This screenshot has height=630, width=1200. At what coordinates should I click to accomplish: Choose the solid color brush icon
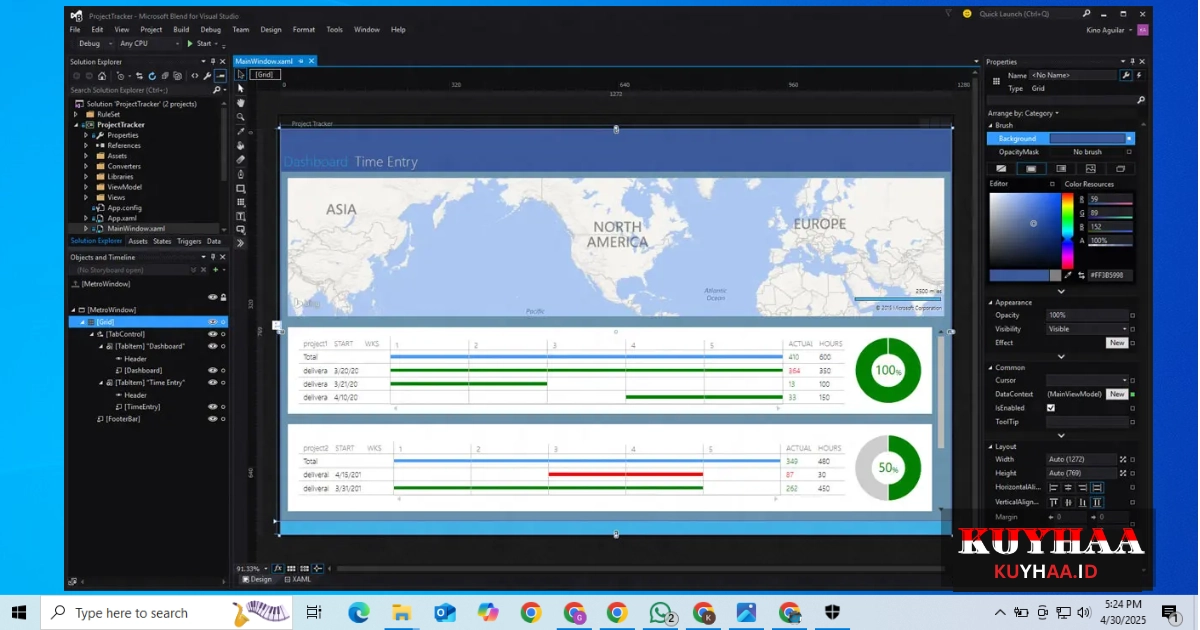tap(1031, 168)
